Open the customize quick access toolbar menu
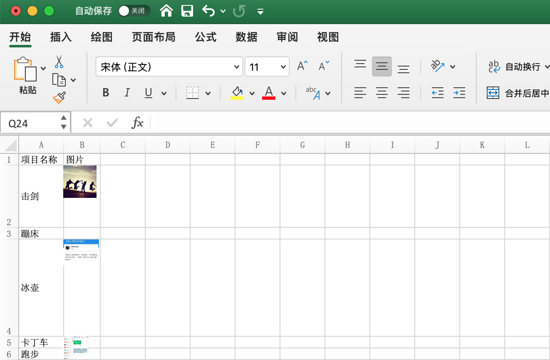 (260, 12)
